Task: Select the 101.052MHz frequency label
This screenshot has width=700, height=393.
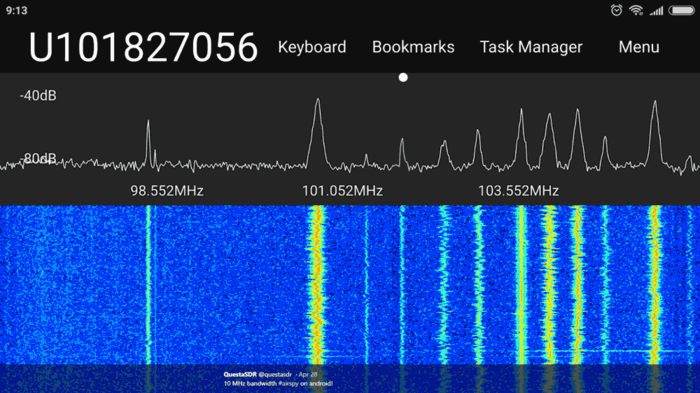Action: (x=342, y=191)
